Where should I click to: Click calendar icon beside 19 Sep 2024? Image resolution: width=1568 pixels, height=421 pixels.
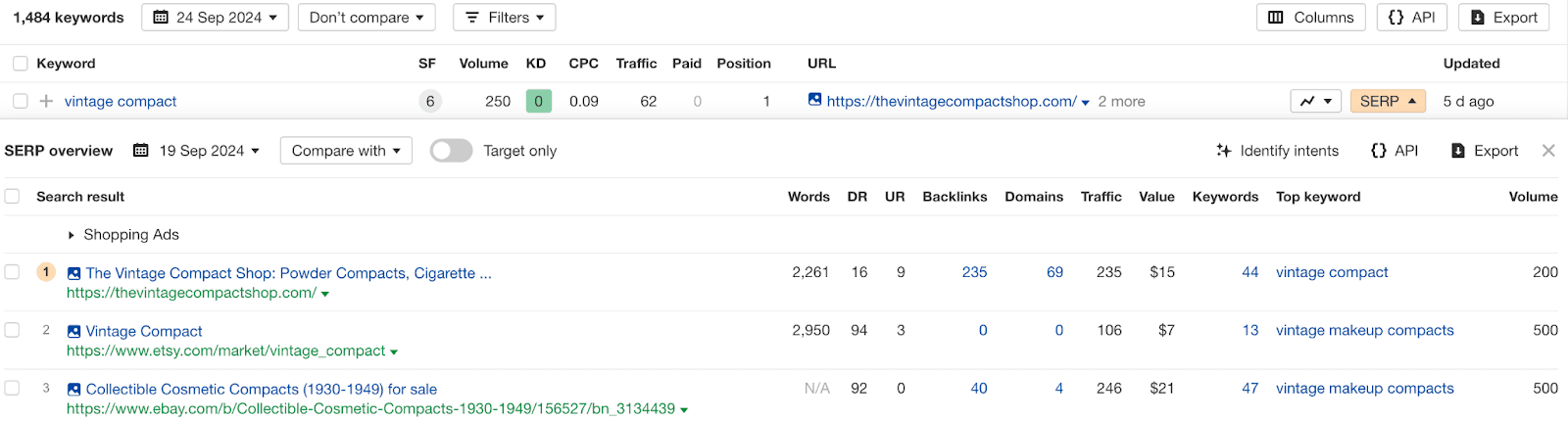[141, 150]
